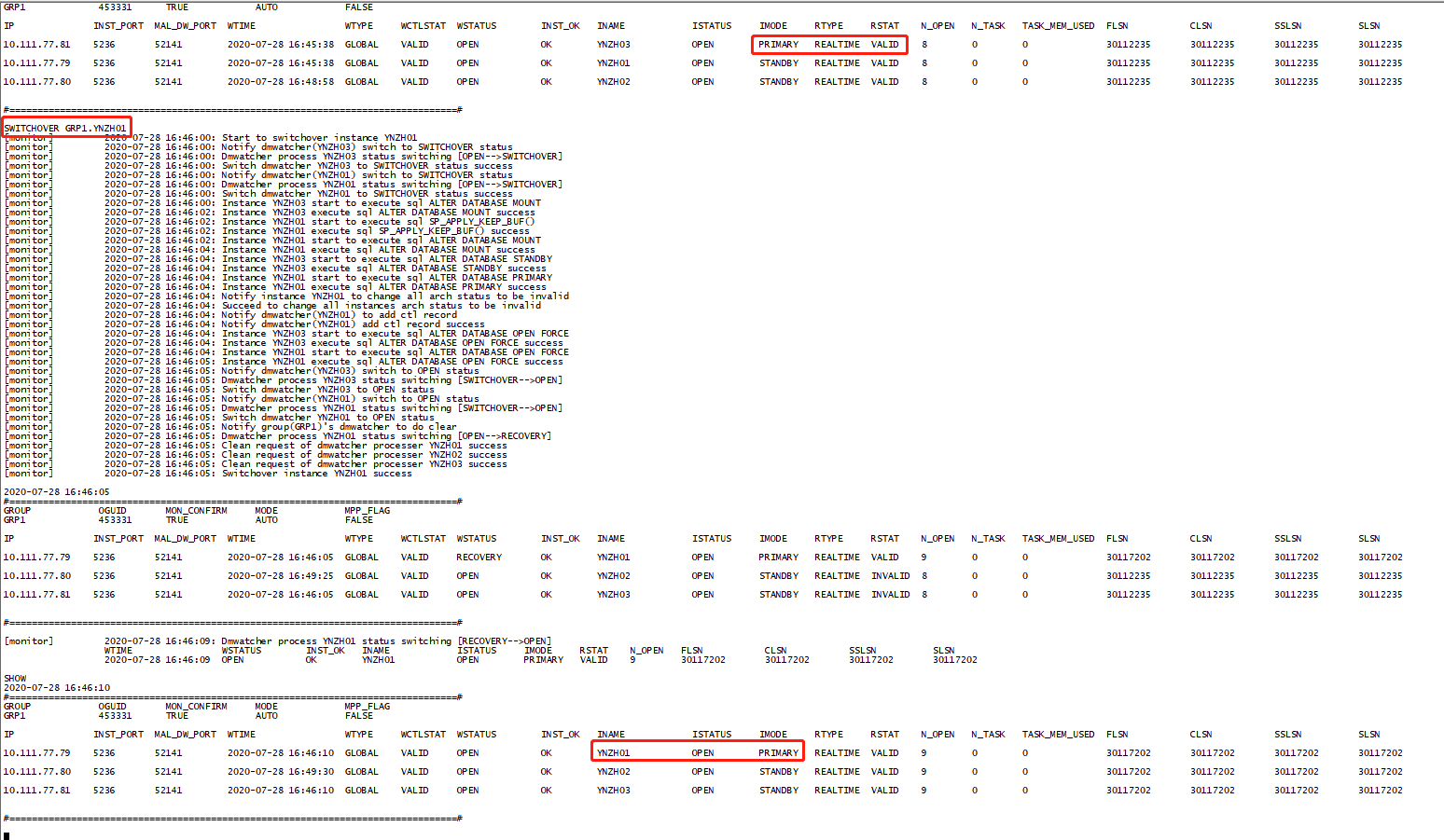Click log line "Switchover instance YNZH01 success"
Viewport: 1444px width, 840px height.
click(316, 474)
